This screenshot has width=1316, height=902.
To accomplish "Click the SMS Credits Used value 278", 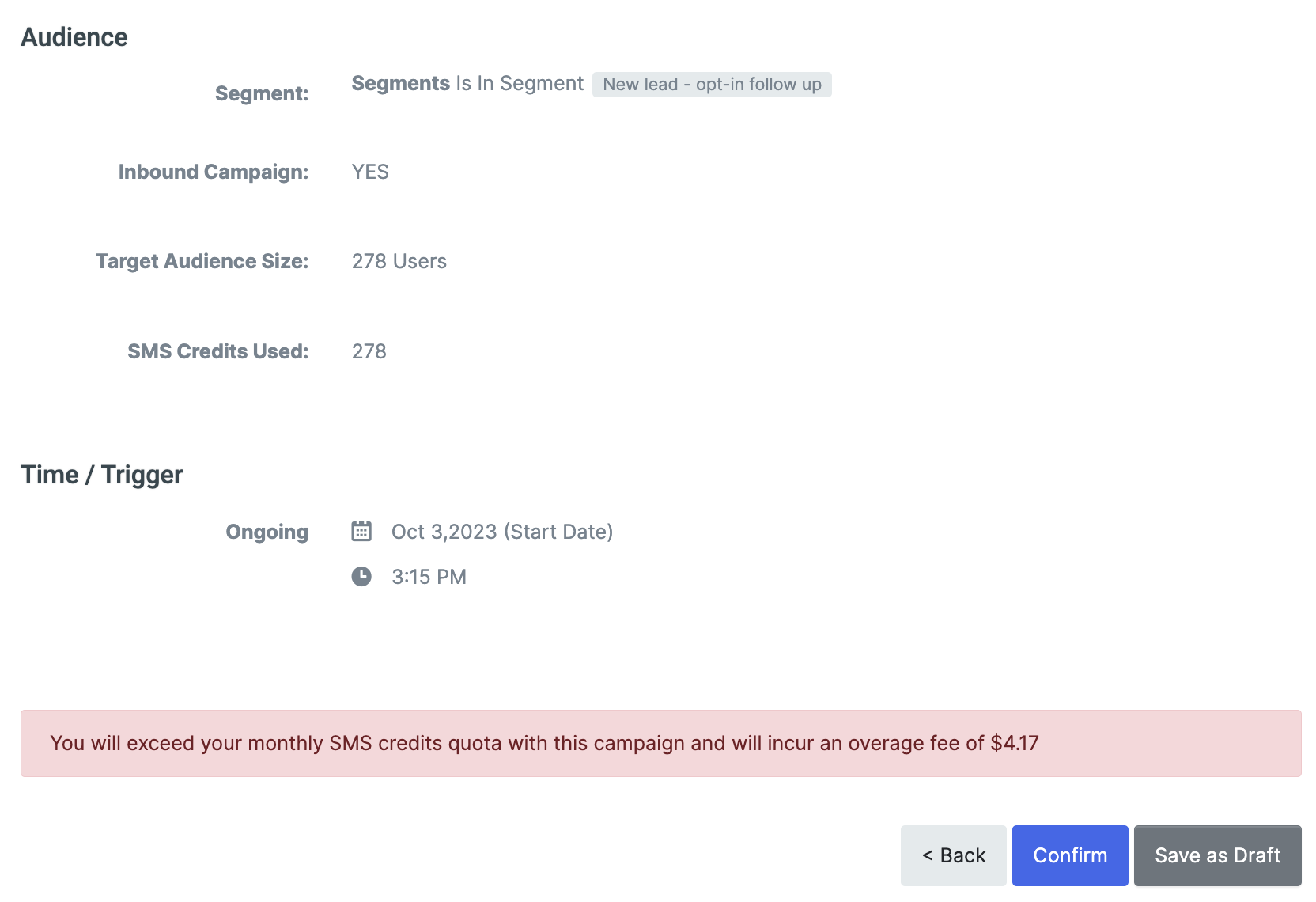I will click(369, 351).
